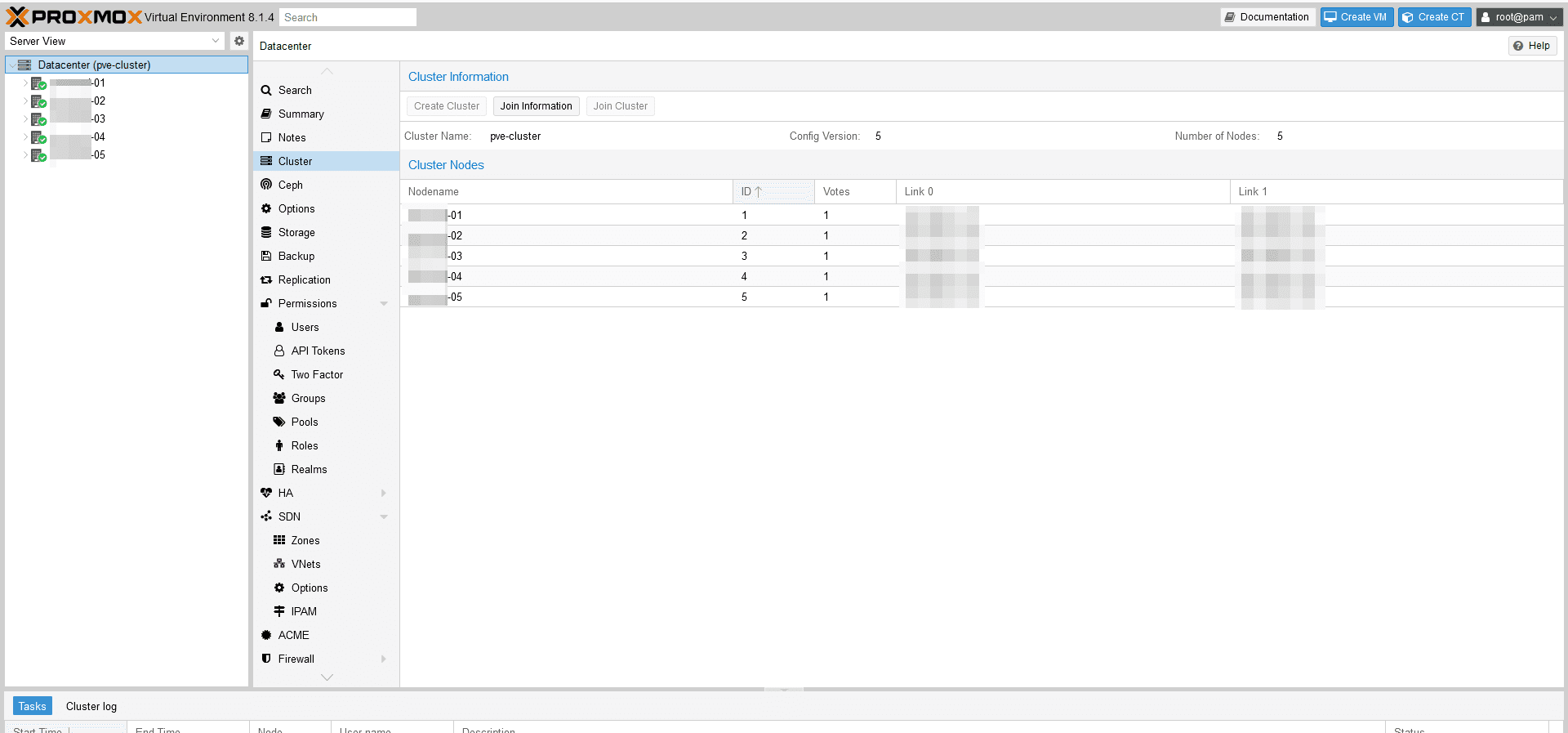Select the -05 row in Cluster Nodes
The image size is (1568, 733).
pos(982,297)
